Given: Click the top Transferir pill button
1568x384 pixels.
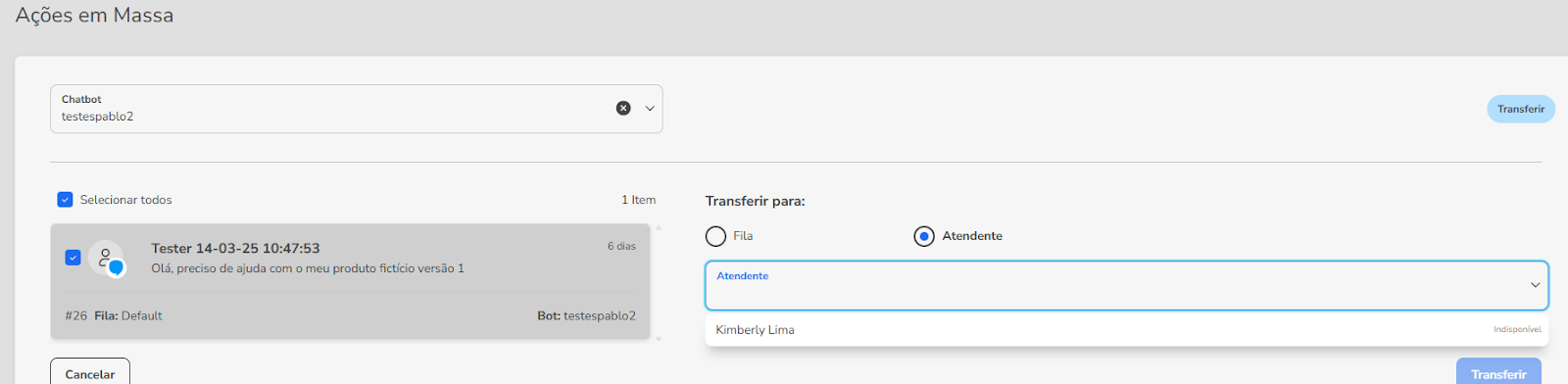Looking at the screenshot, I should click(1521, 109).
